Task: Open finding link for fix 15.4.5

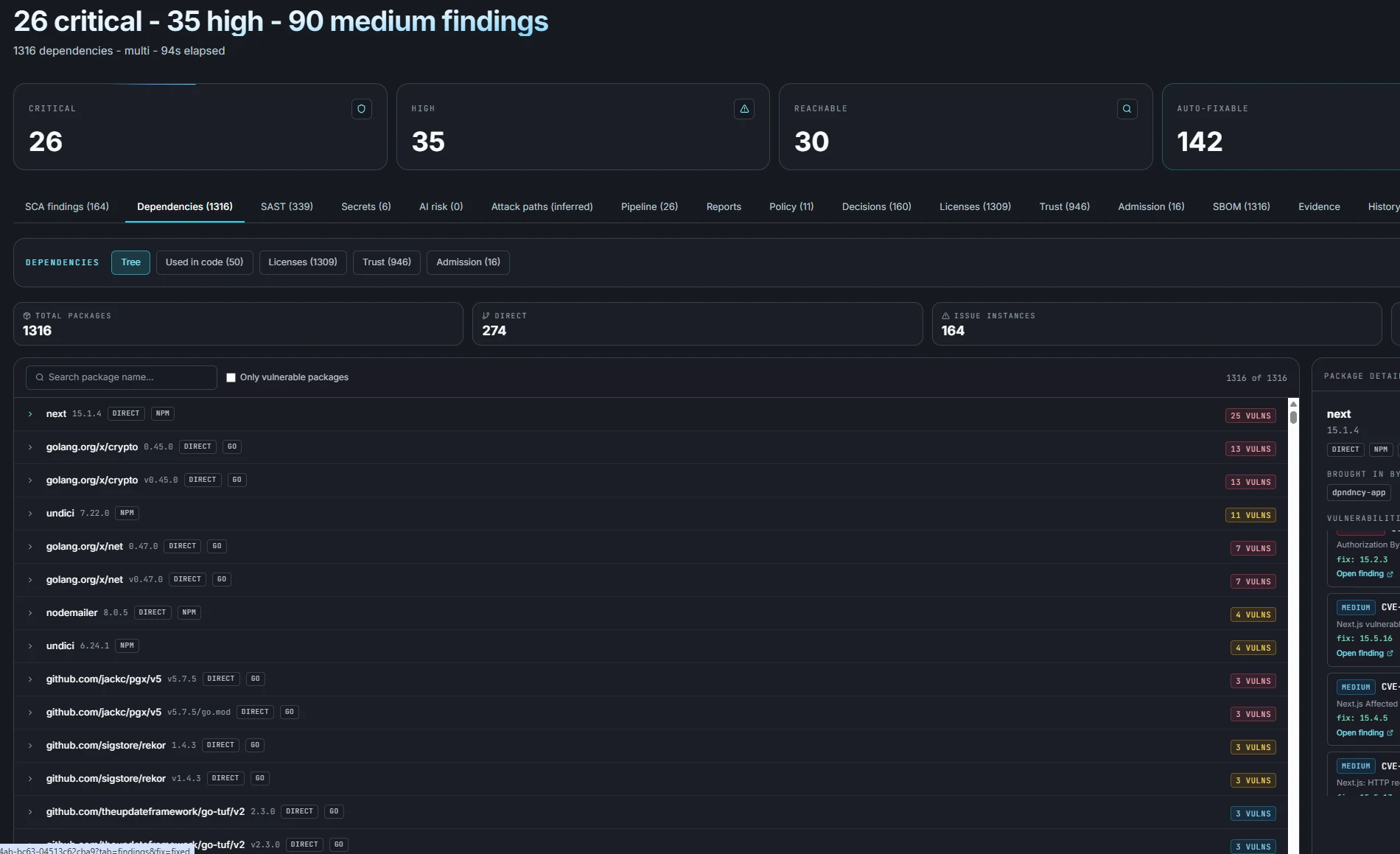Action: [x=1364, y=733]
